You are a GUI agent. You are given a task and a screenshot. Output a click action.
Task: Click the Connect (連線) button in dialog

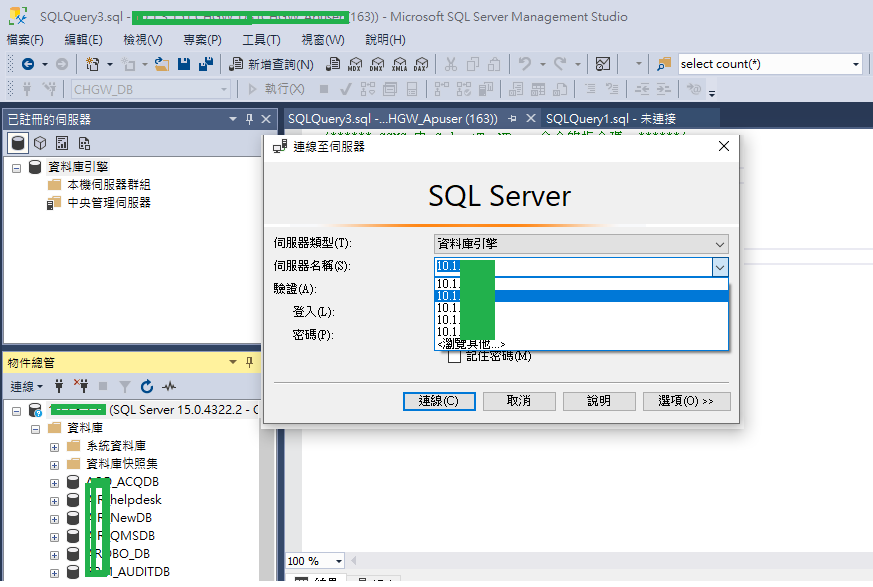click(439, 401)
